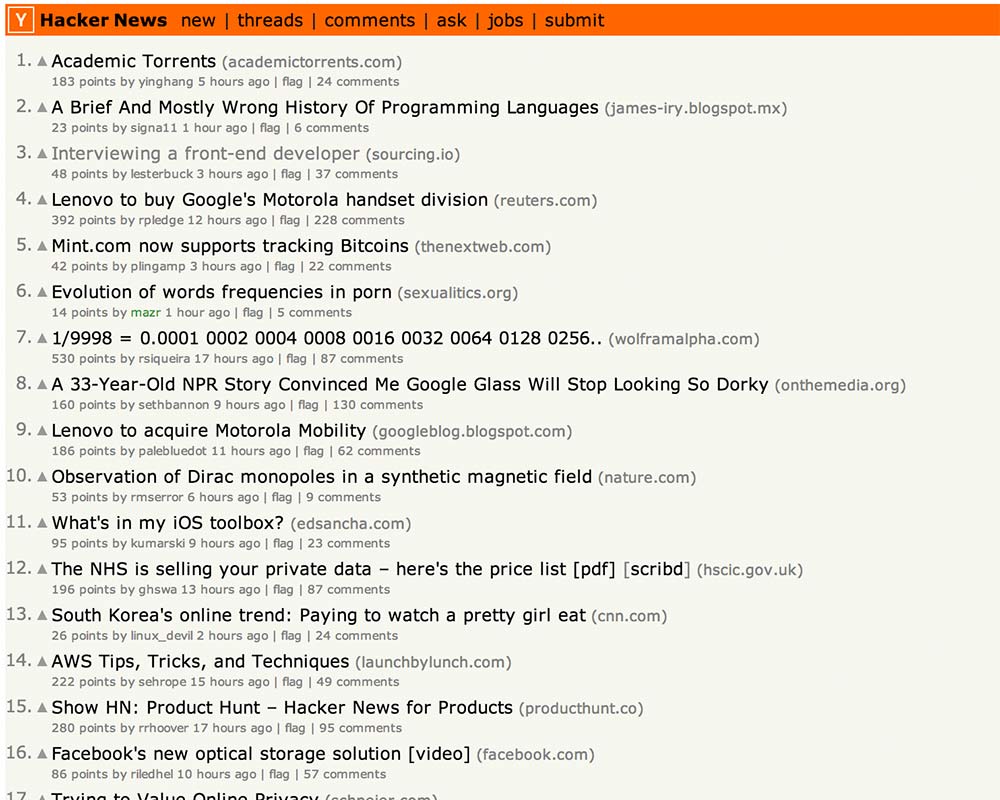Upvote Lenovo to acquire Motorola Mobility
This screenshot has height=800, width=1000.
(x=42, y=430)
